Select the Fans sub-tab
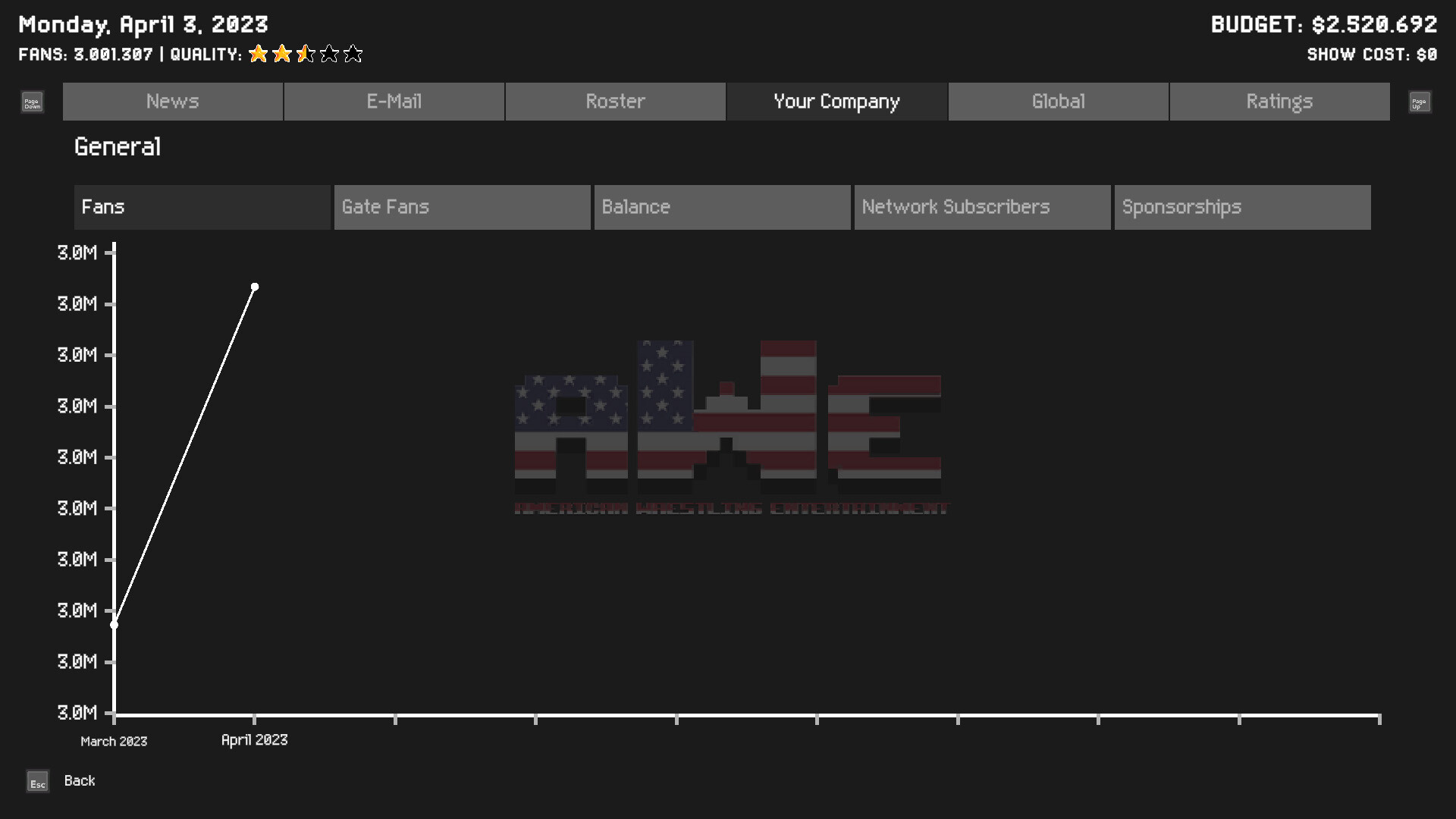This screenshot has height=819, width=1456. pos(202,206)
